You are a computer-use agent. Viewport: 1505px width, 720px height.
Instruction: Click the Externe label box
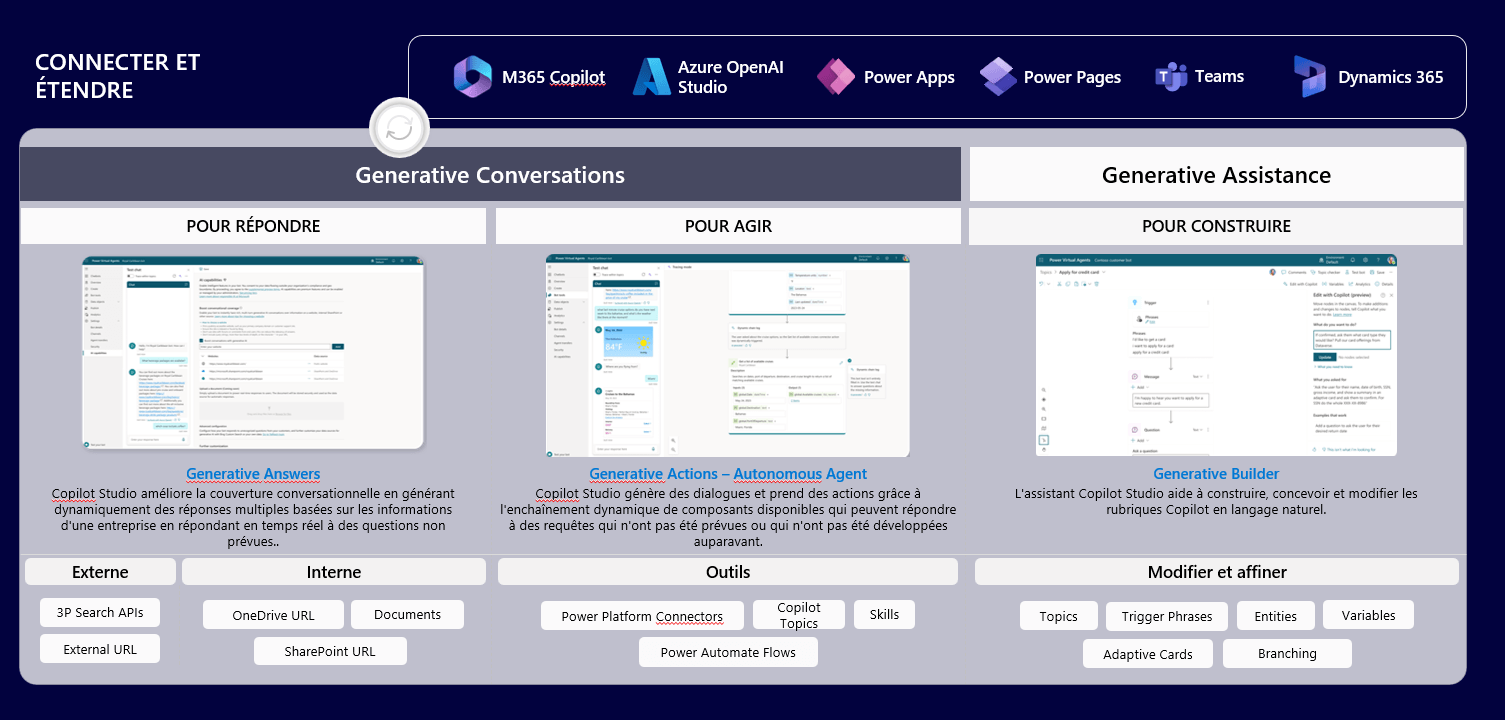100,572
